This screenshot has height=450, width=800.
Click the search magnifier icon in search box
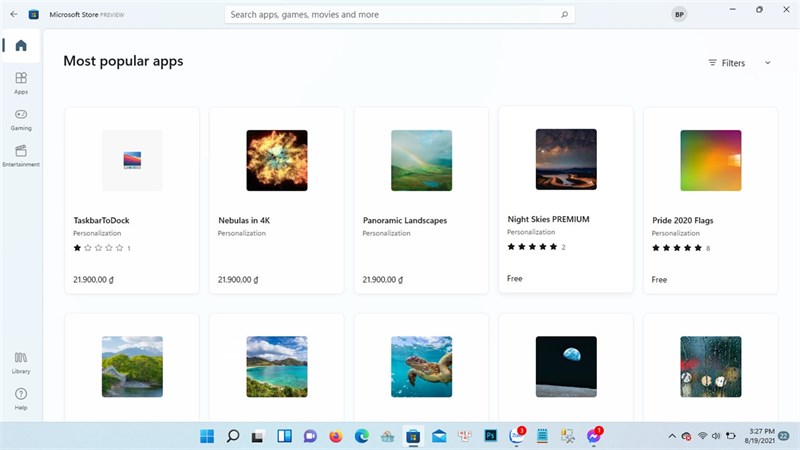[564, 14]
